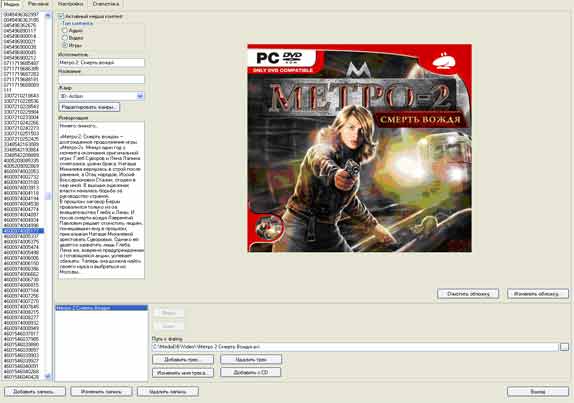Viewport: 574px width, 403px height.
Task: Select the Игры content type radio button
Action: coord(65,45)
